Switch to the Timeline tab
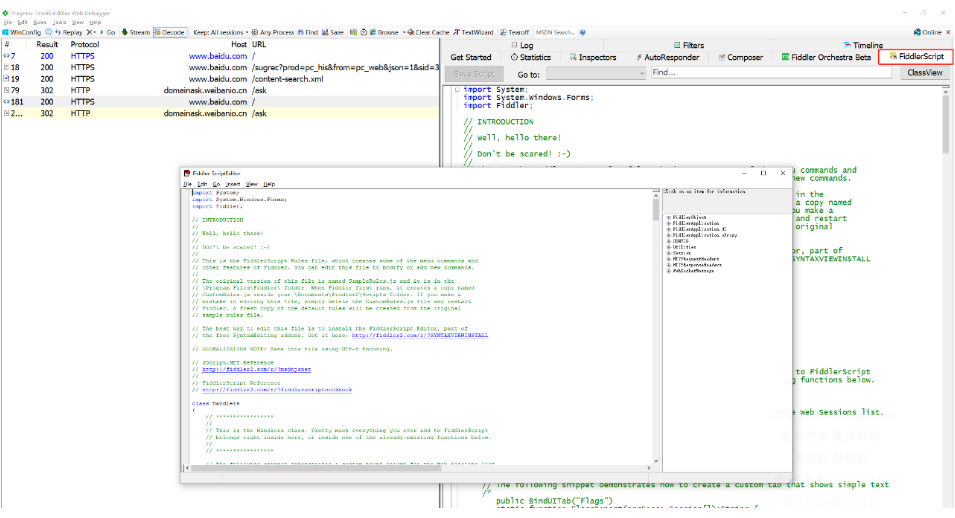This screenshot has height=518, width=955. (x=863, y=45)
